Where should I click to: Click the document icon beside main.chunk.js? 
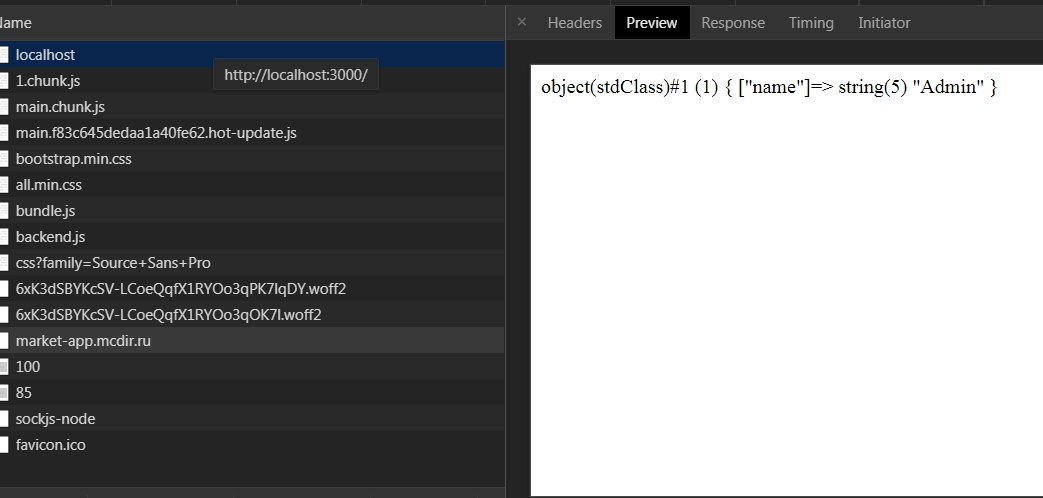pyautogui.click(x=3, y=107)
